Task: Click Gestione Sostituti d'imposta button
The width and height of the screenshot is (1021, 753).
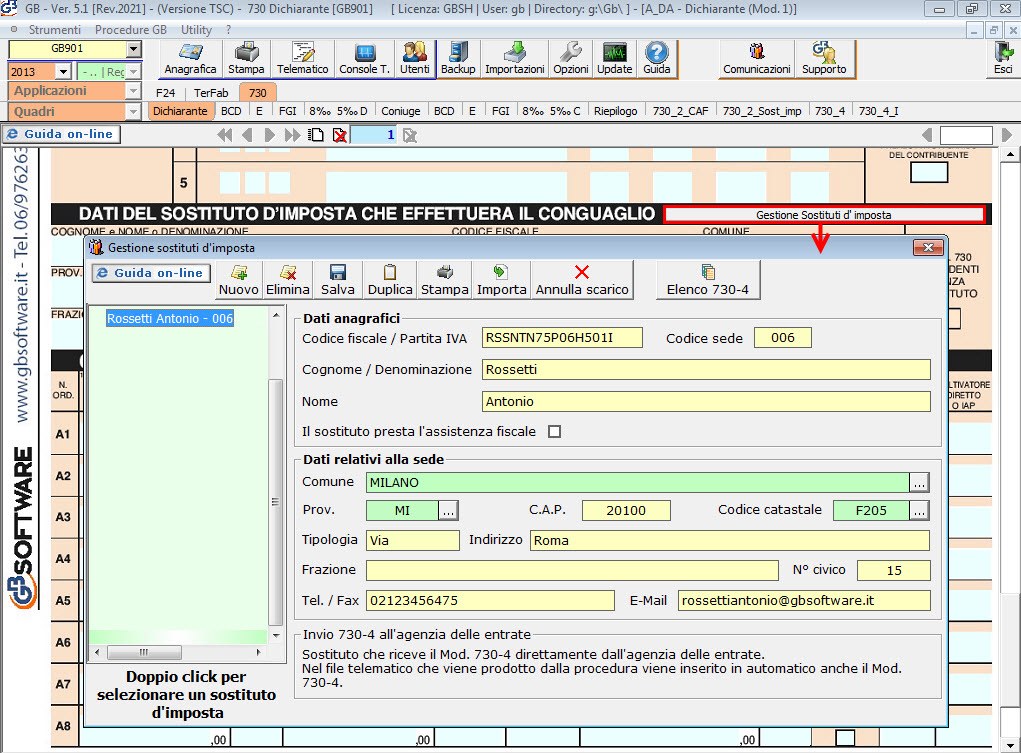Action: tap(824, 215)
